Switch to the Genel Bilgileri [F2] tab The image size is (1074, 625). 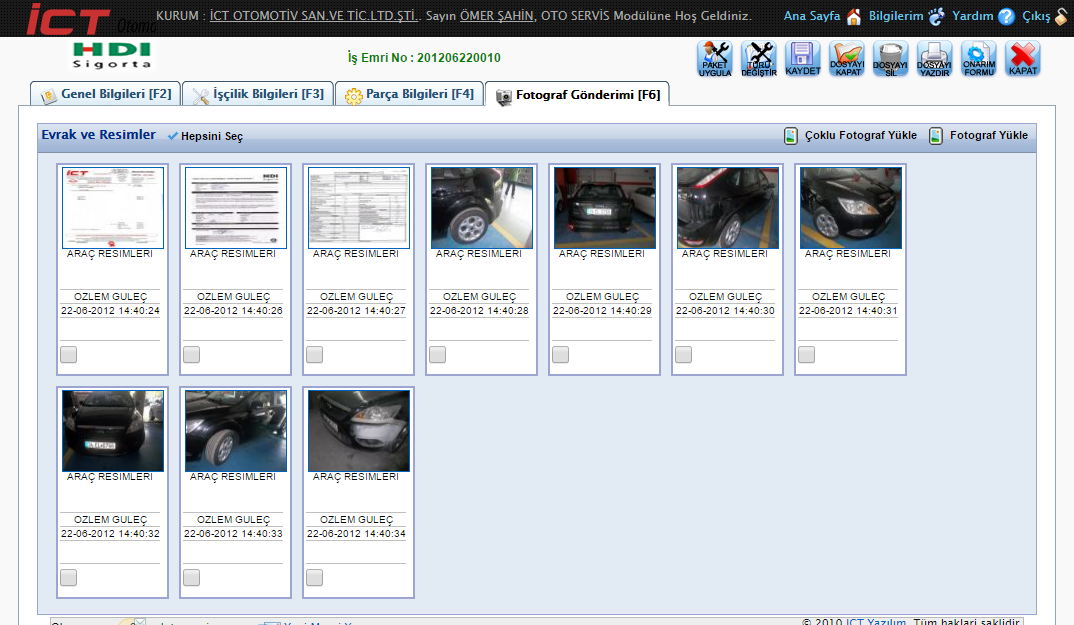pos(105,95)
